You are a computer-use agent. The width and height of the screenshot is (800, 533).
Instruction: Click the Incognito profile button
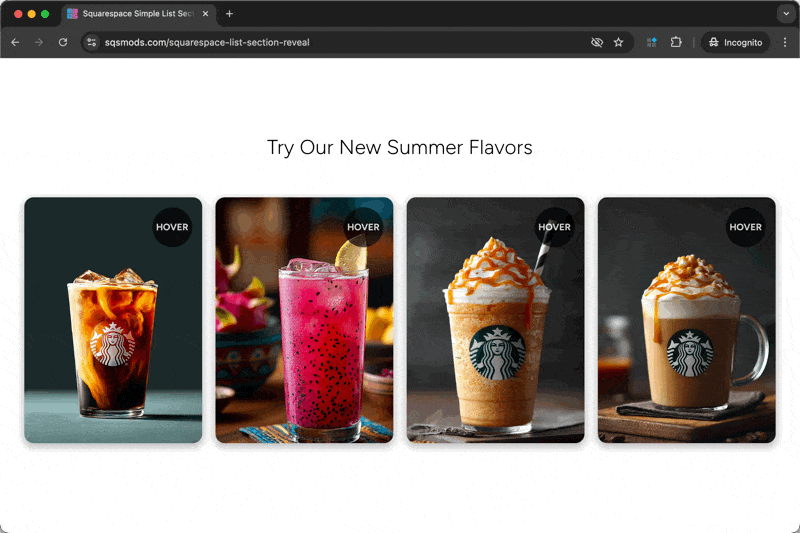click(x=736, y=42)
